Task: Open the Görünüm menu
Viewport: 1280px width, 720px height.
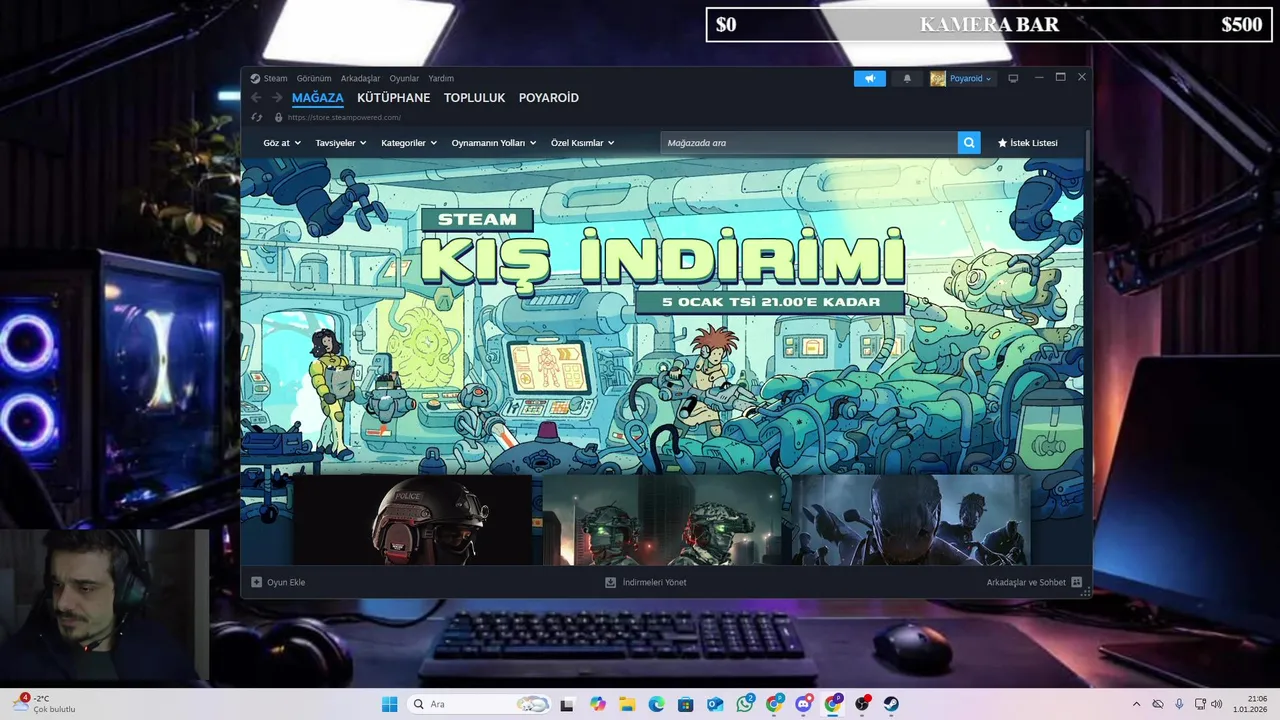Action: [x=314, y=78]
